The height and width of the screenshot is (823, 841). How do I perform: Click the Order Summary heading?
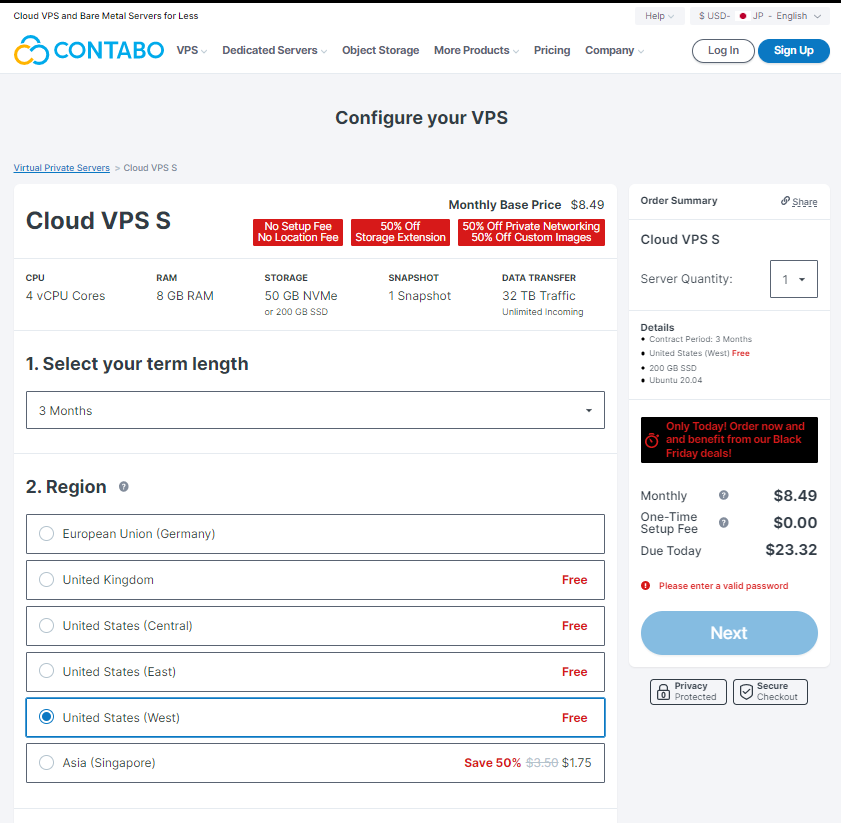click(678, 201)
